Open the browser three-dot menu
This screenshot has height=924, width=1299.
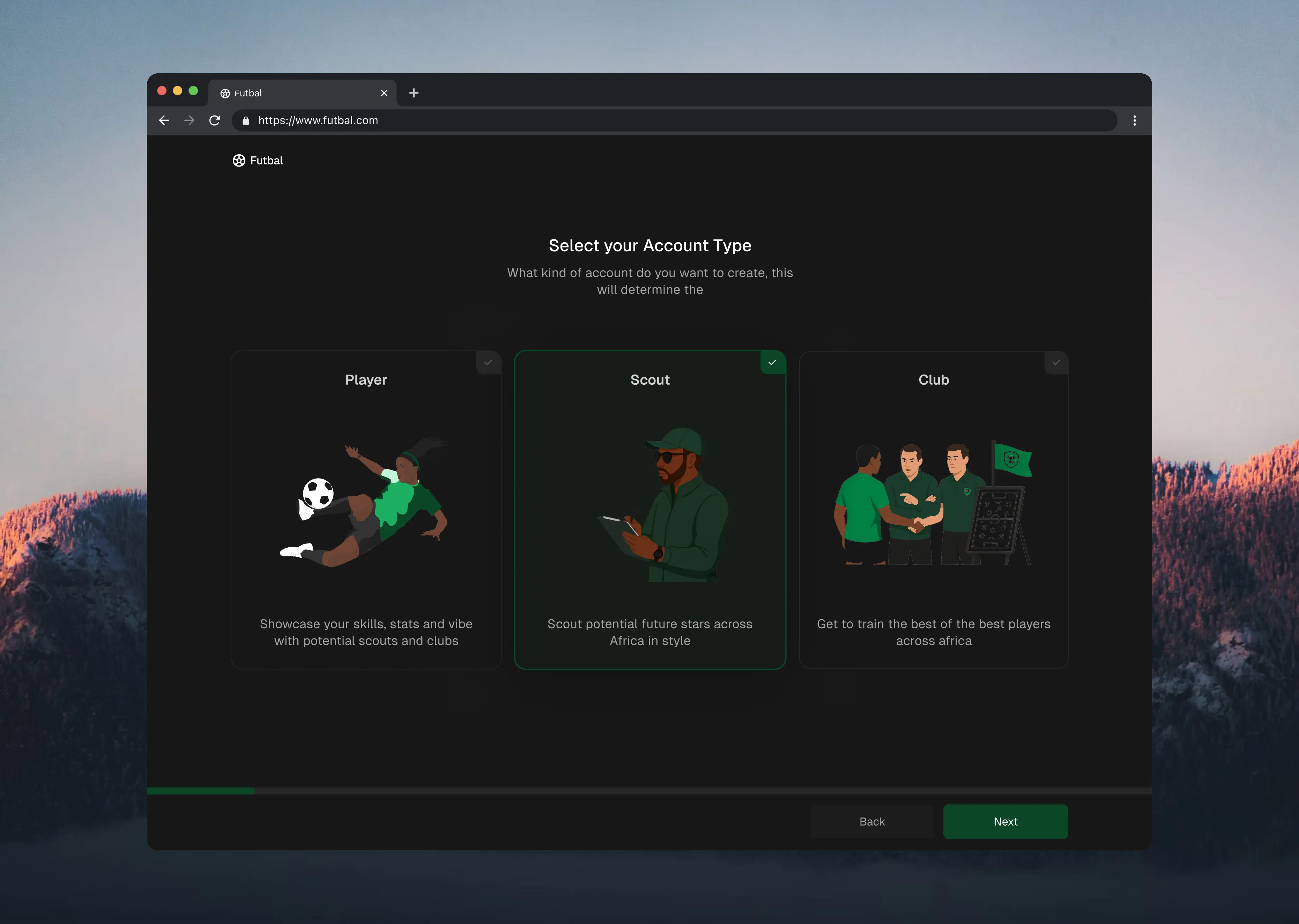pyautogui.click(x=1134, y=121)
